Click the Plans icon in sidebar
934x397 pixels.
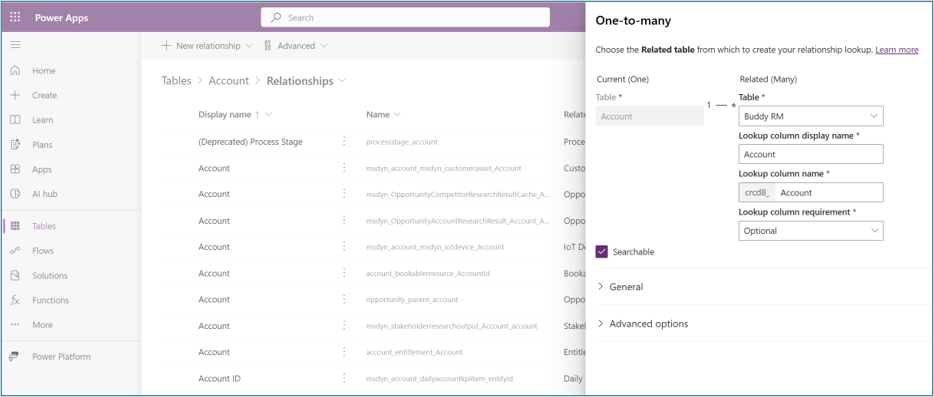click(15, 145)
